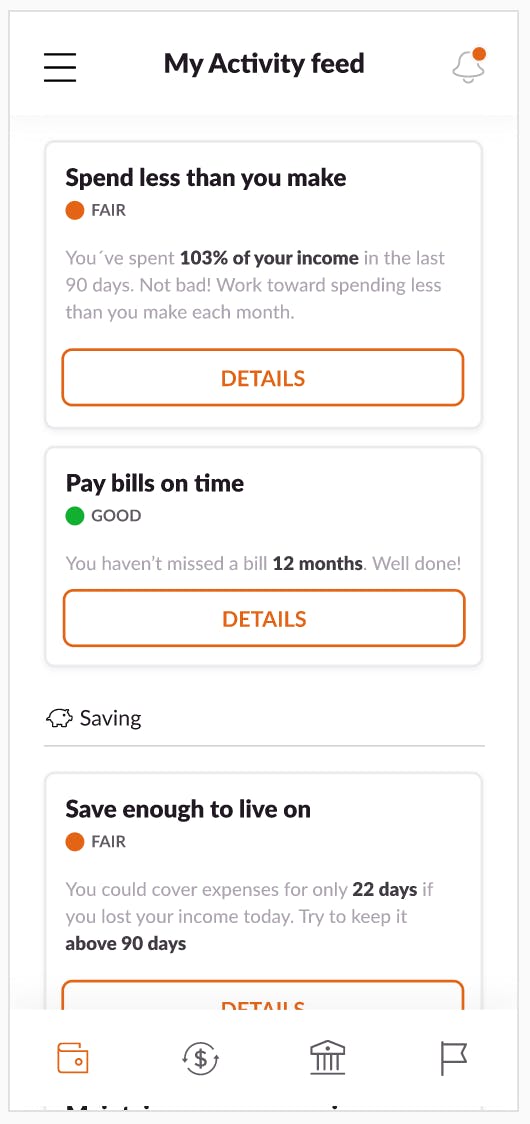Tap the Saving section label
This screenshot has width=530, height=1124.
click(x=110, y=718)
